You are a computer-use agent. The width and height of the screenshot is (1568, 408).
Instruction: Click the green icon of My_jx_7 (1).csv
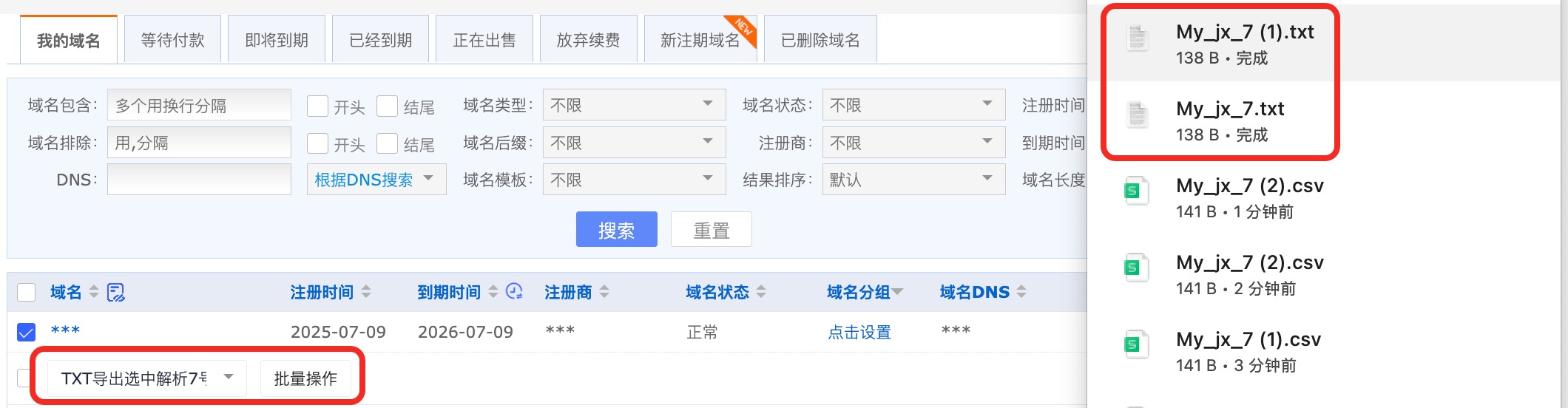(x=1135, y=344)
